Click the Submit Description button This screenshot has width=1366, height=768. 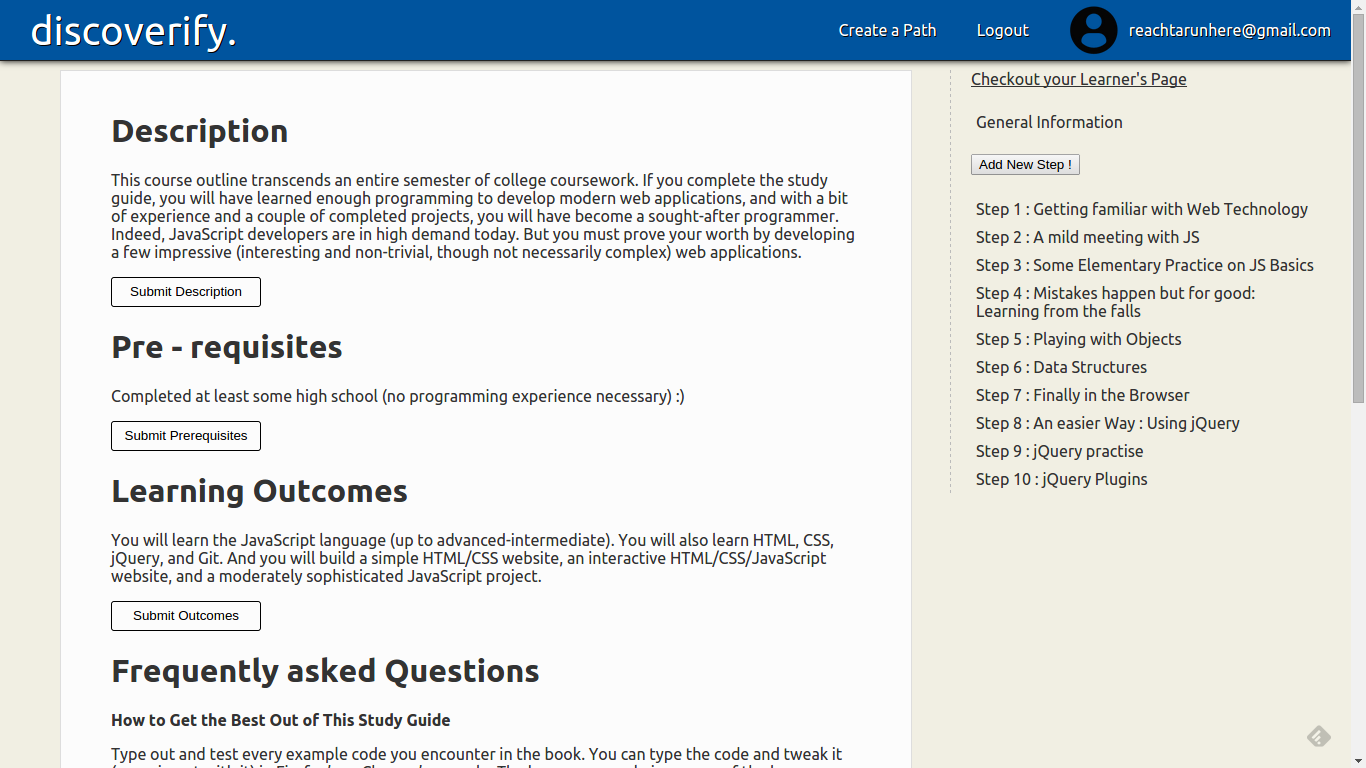(186, 292)
